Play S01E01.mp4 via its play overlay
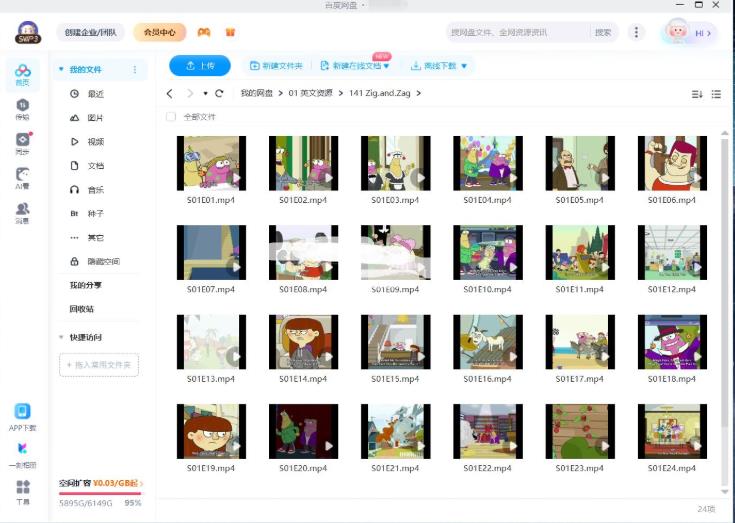The height and width of the screenshot is (523, 735). (x=236, y=178)
